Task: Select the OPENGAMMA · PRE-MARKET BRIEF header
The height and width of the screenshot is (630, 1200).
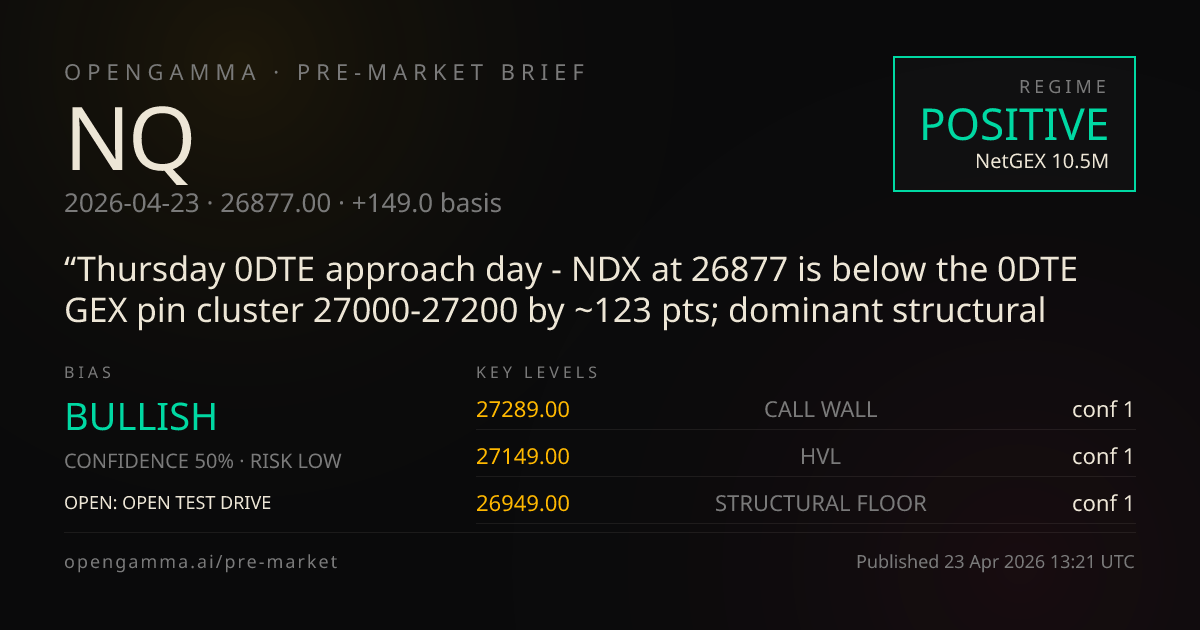Action: point(326,73)
